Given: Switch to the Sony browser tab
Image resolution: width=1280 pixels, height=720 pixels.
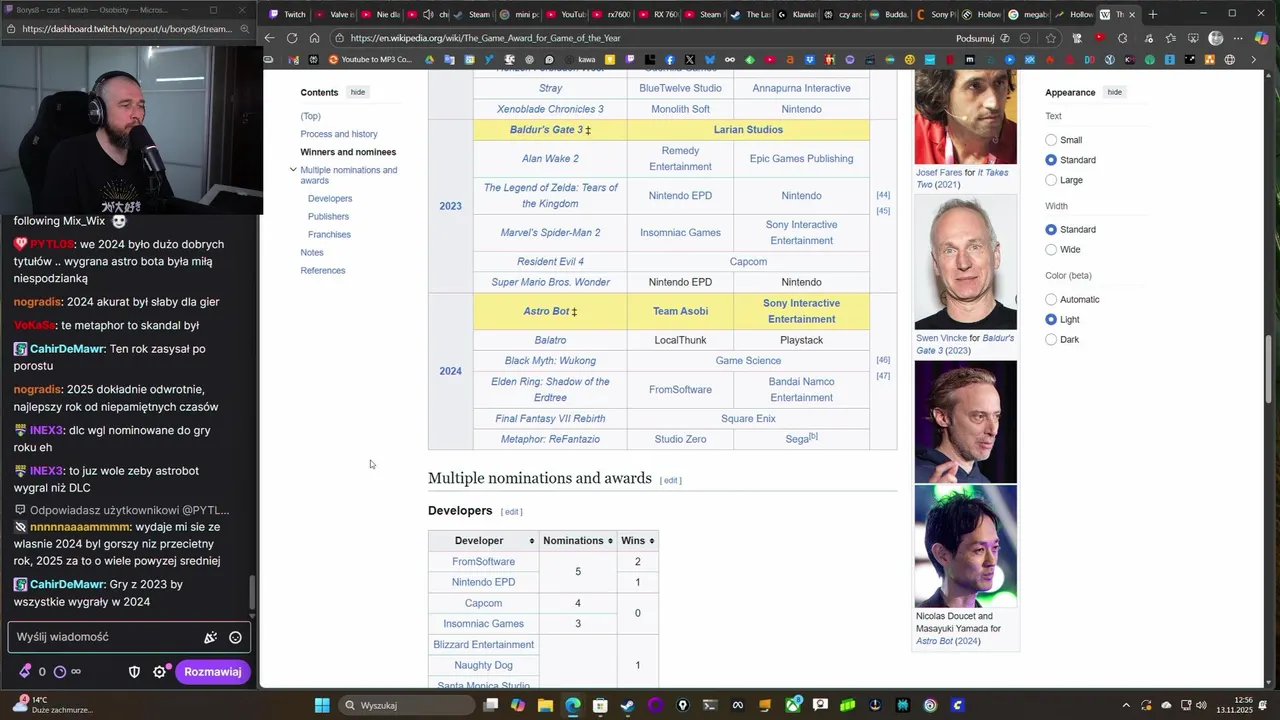Looking at the screenshot, I should [937, 14].
